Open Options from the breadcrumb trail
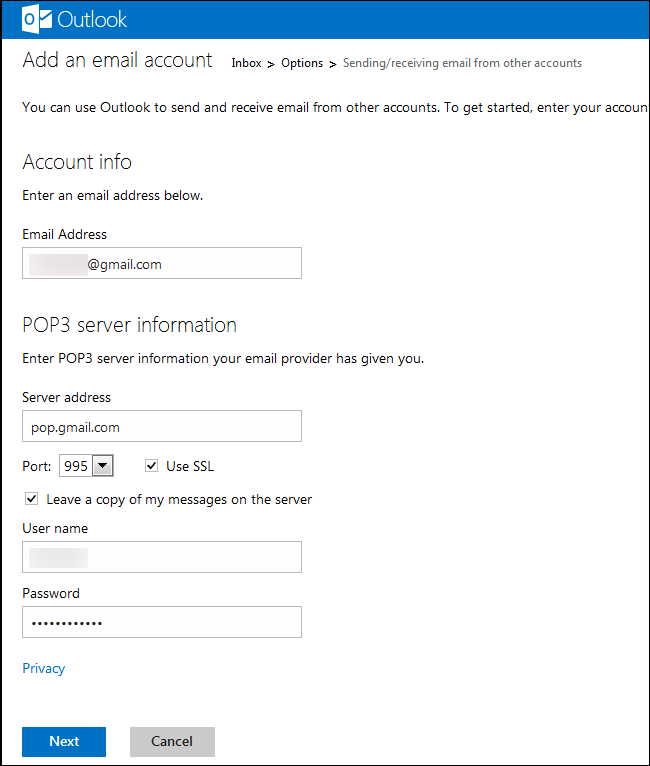Image resolution: width=650 pixels, height=766 pixels. [302, 63]
